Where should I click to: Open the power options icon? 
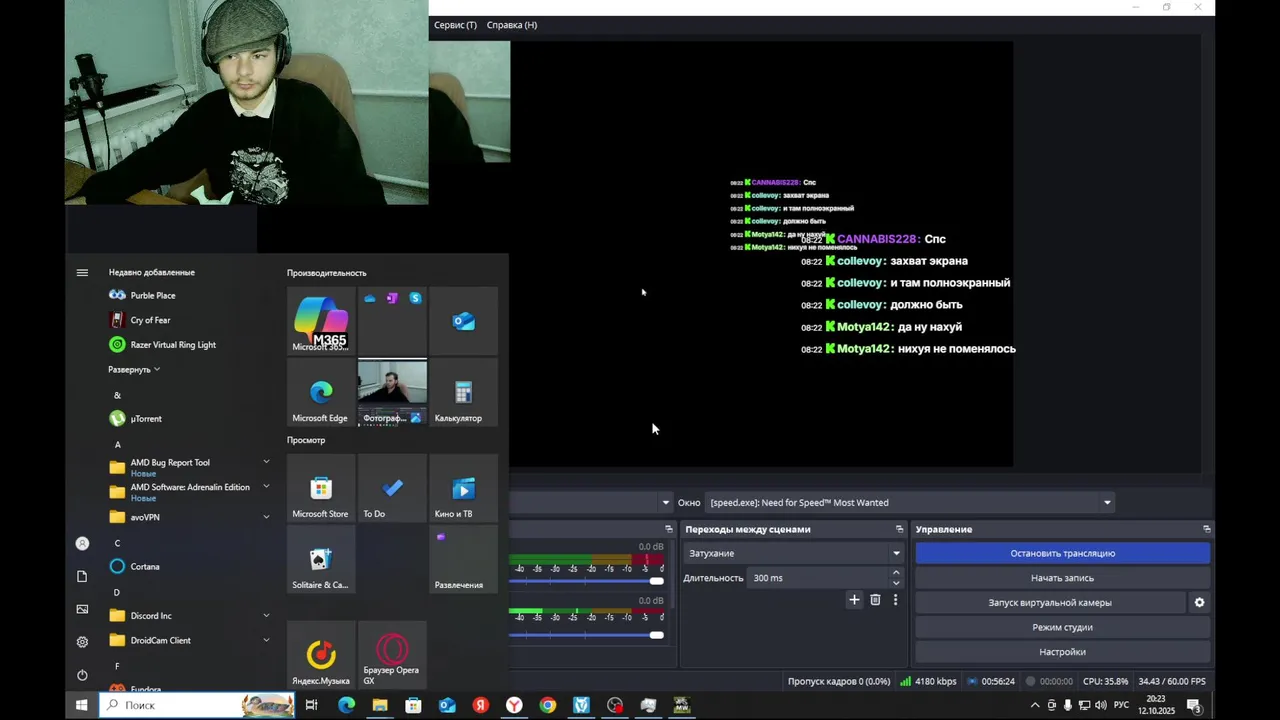pos(82,675)
